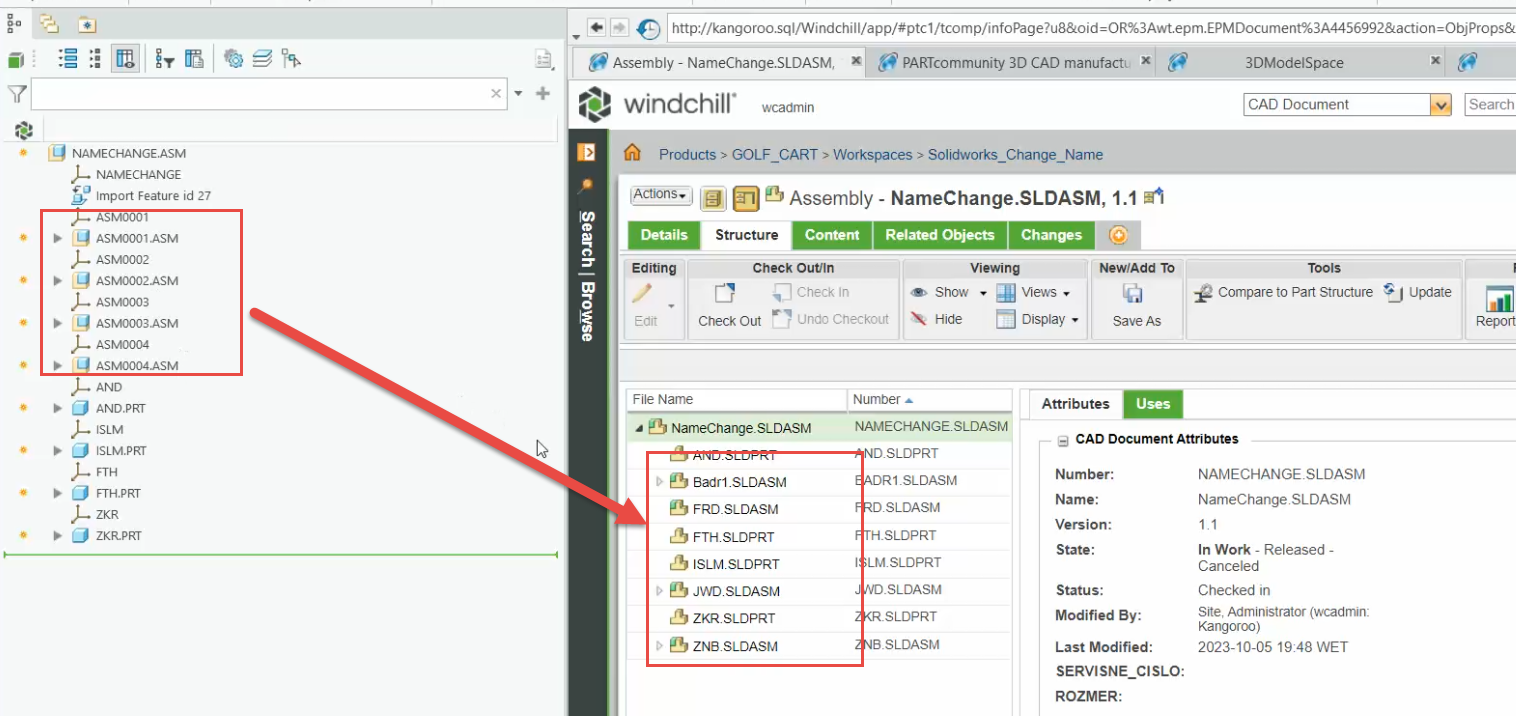Expand the ASM0001.ASM node
Image resolution: width=1516 pixels, height=716 pixels.
57,238
